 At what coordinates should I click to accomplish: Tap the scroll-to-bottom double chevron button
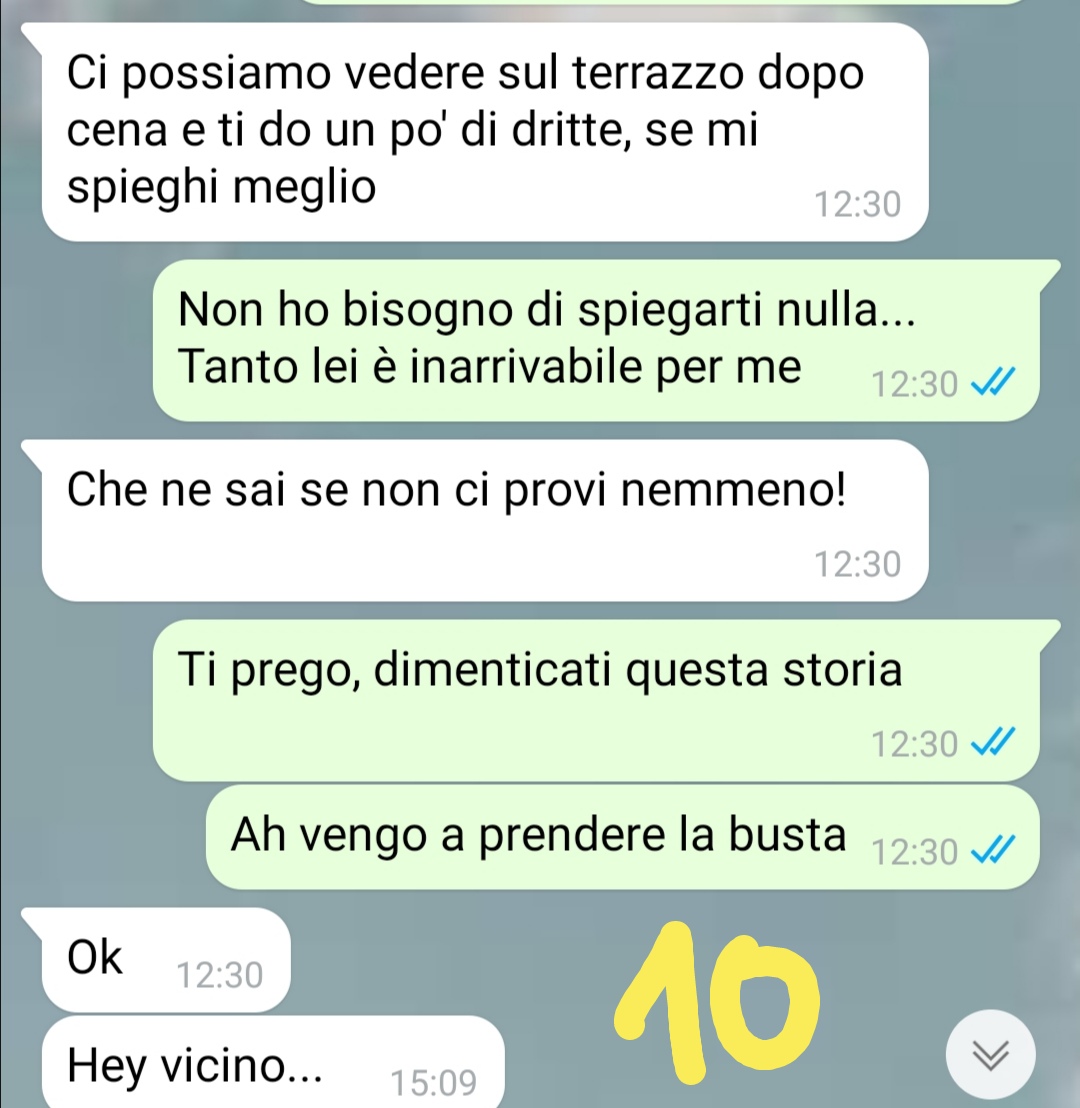[x=990, y=1055]
